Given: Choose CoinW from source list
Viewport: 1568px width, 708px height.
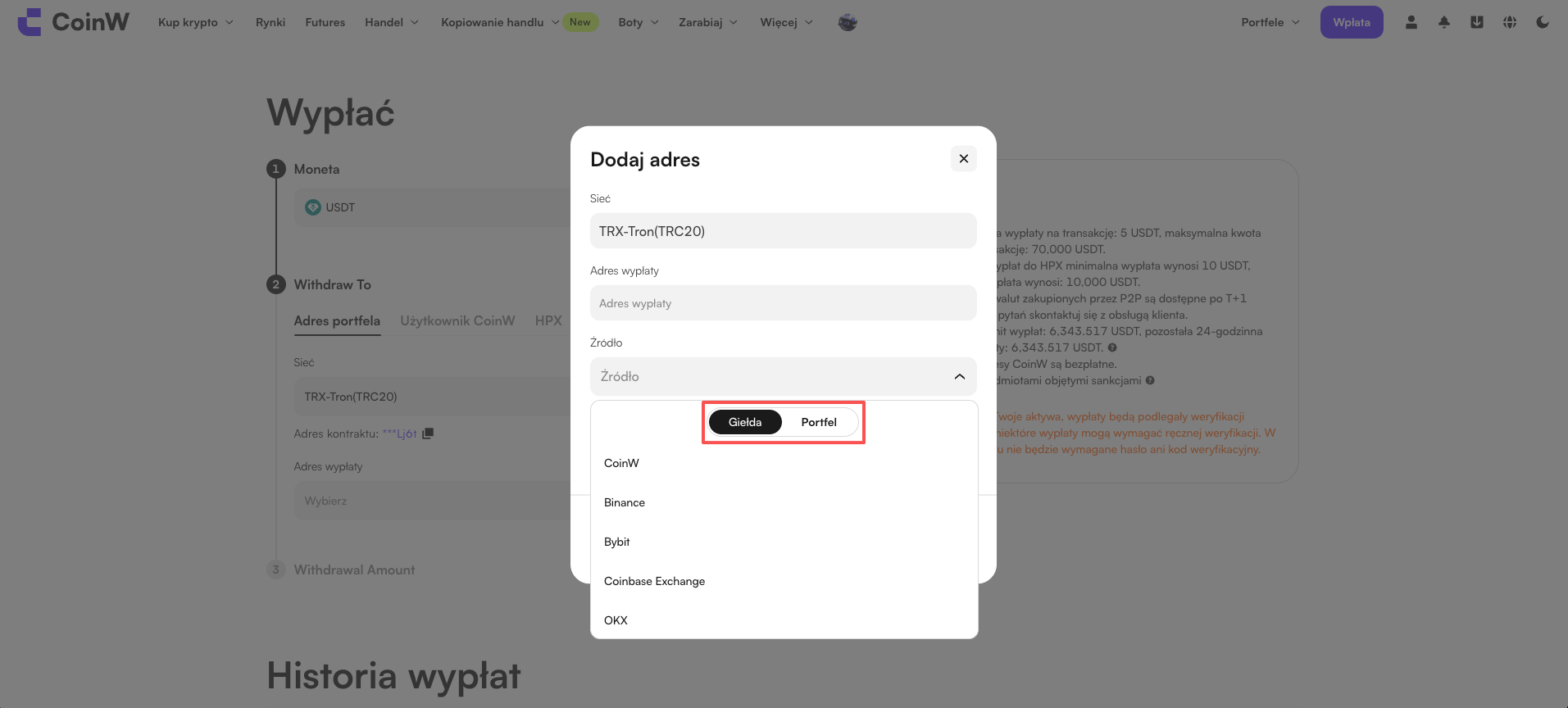Looking at the screenshot, I should (784, 463).
